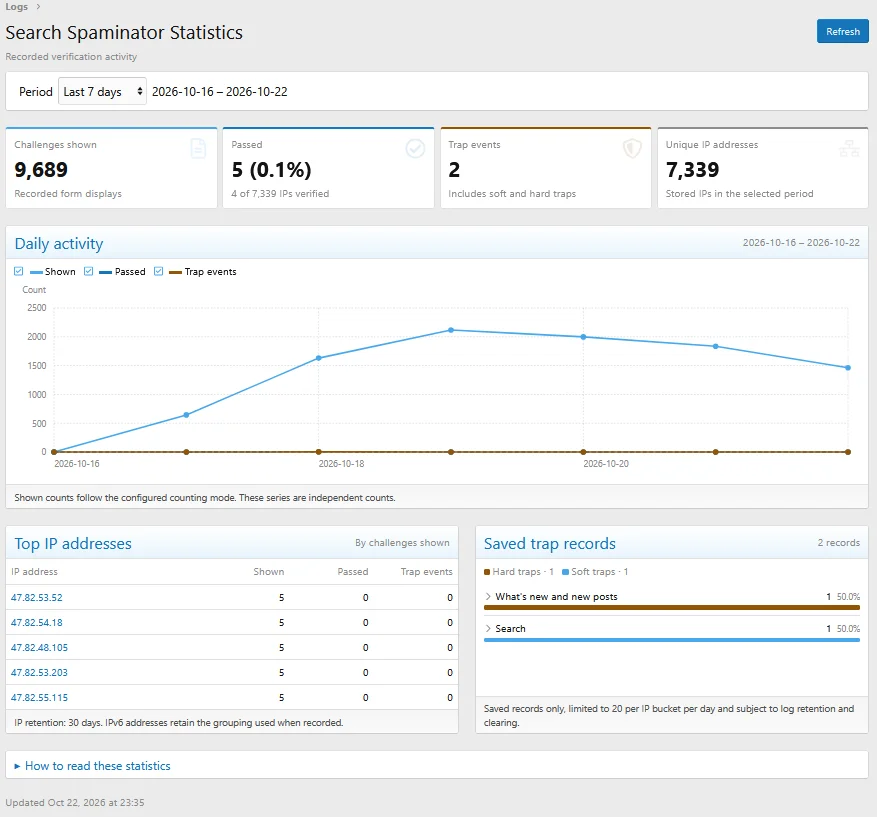This screenshot has height=817, width=877.
Task: Click the Daily activity heading
Action: click(59, 244)
